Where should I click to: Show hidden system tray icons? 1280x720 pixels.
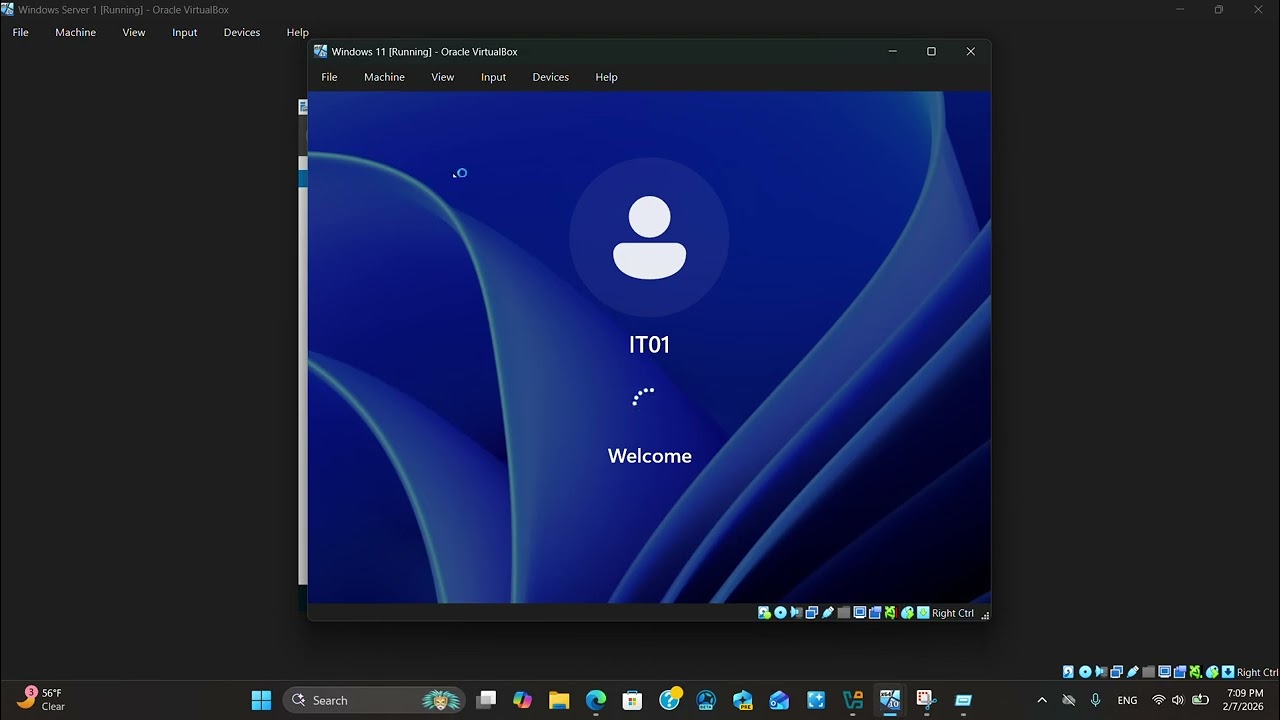pos(1042,700)
